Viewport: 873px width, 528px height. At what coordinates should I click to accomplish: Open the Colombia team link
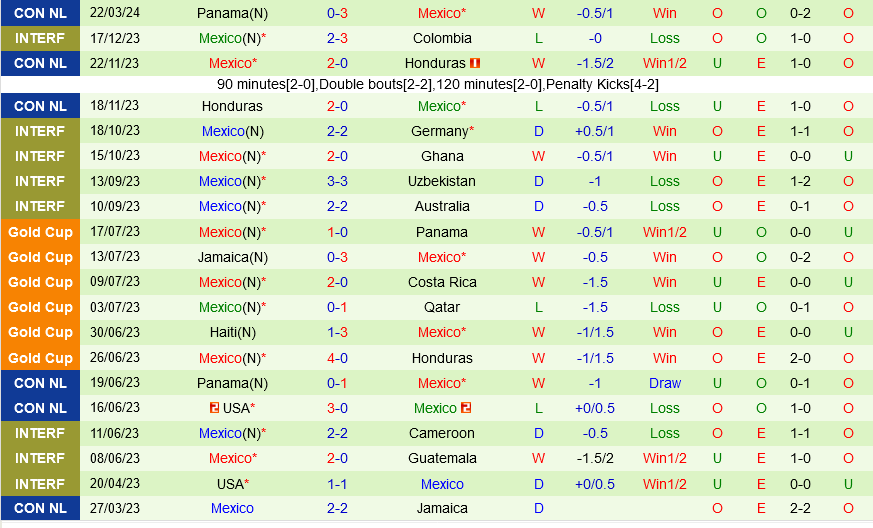(442, 38)
